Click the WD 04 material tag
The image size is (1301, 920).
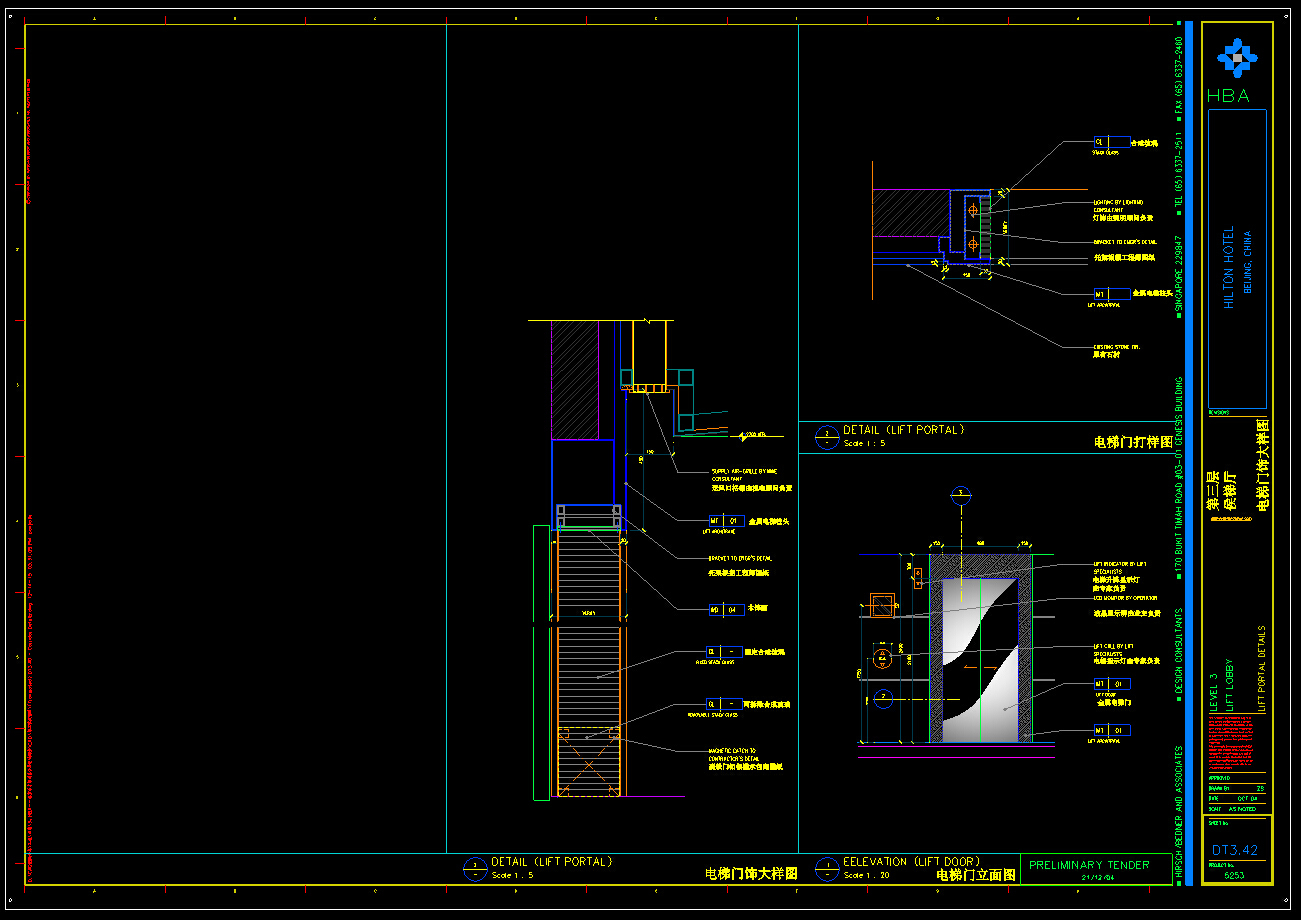tap(726, 608)
